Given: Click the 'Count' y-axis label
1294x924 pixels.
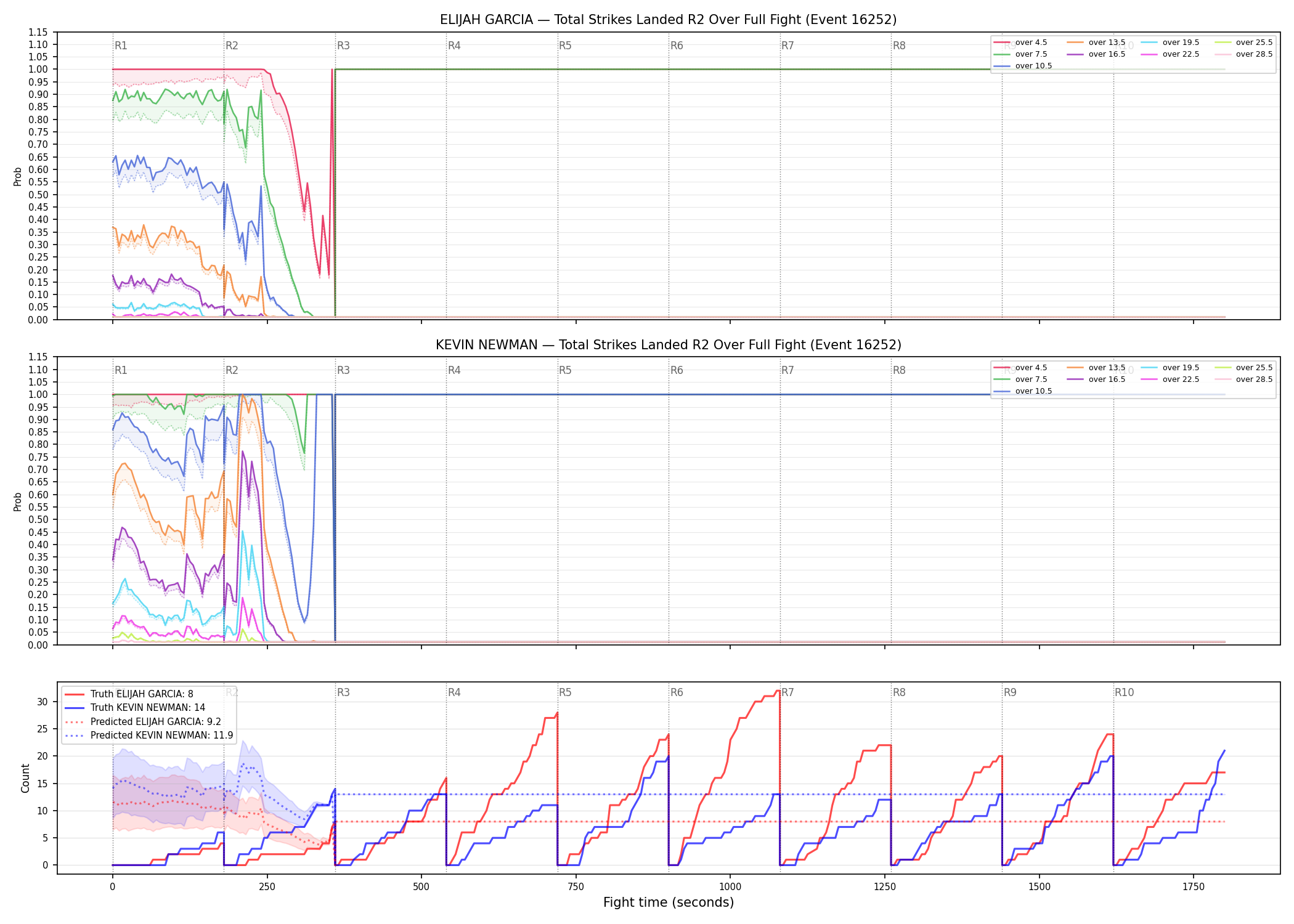Looking at the screenshot, I should tap(25, 778).
